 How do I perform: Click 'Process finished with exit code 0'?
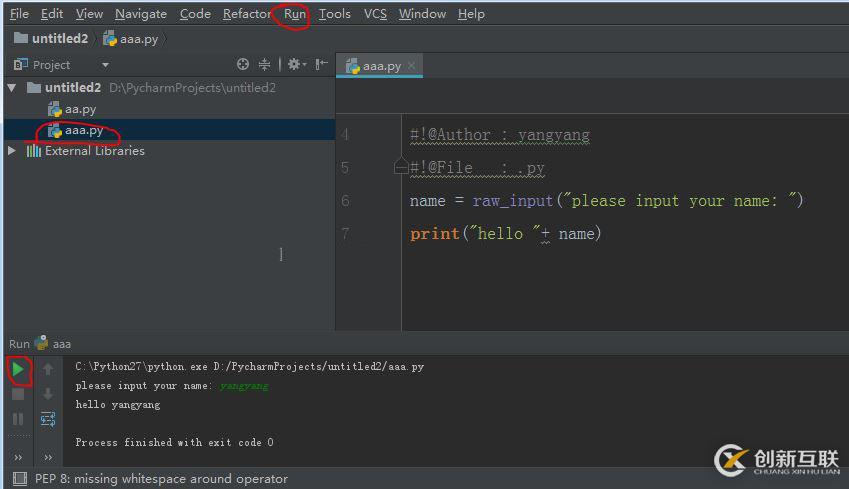pos(174,442)
